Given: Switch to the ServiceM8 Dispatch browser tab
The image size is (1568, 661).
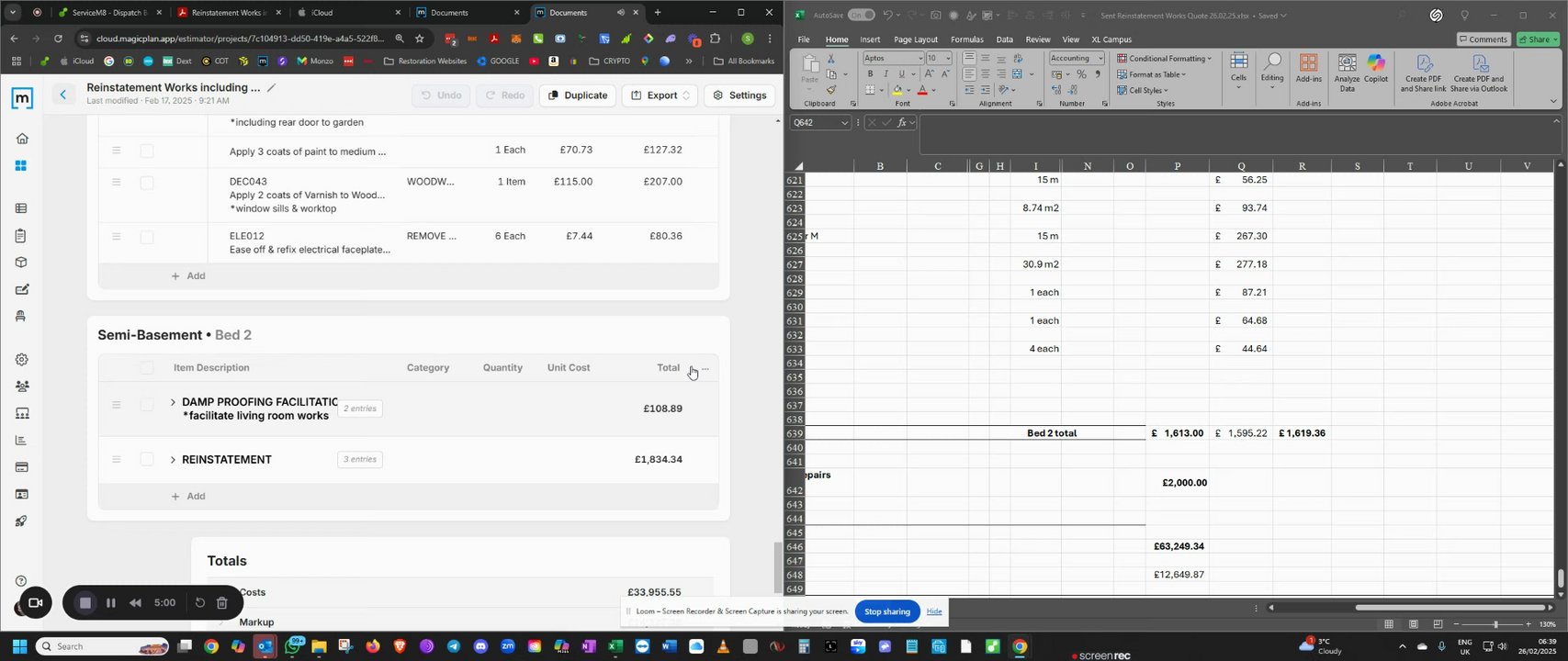Looking at the screenshot, I should [x=108, y=13].
